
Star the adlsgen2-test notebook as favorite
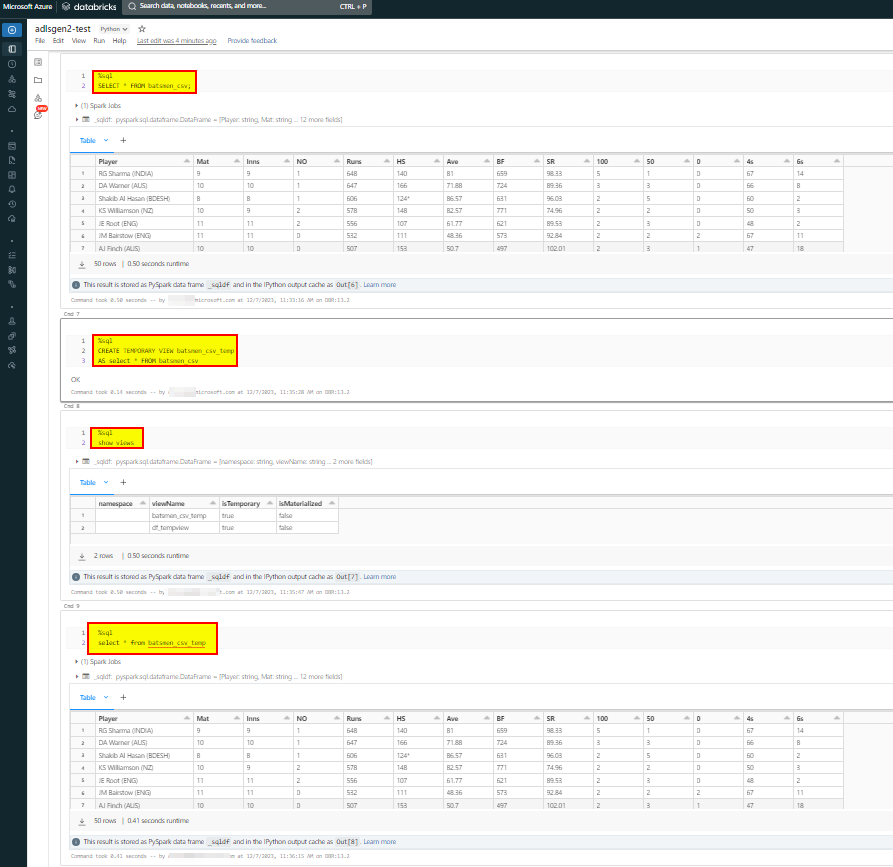(142, 29)
